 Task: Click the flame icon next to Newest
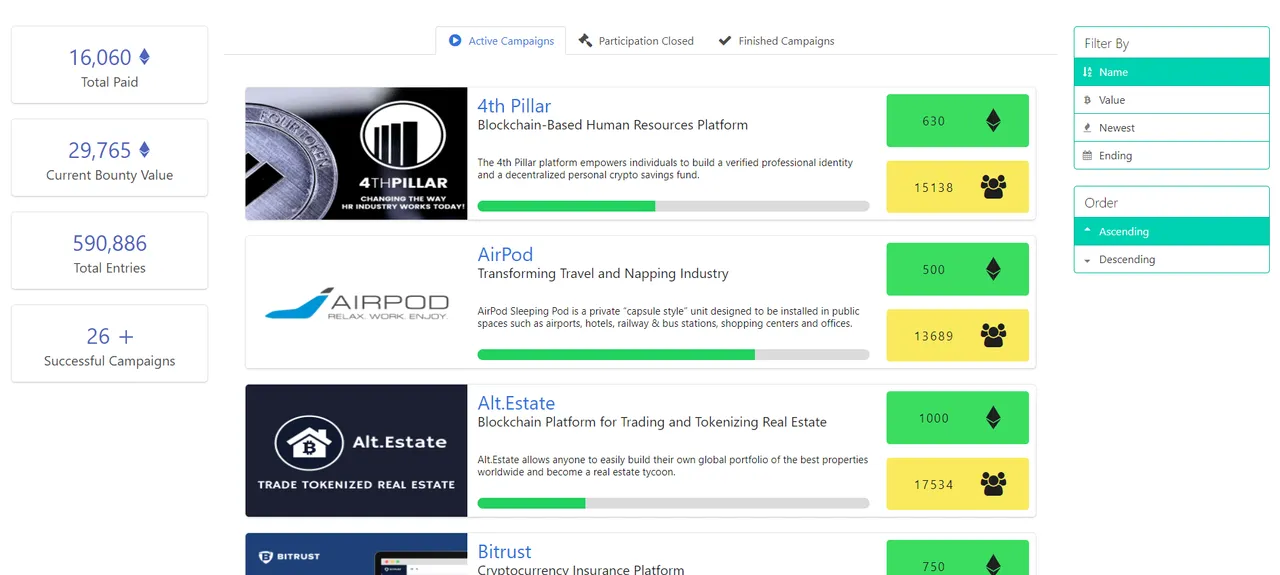click(1088, 128)
